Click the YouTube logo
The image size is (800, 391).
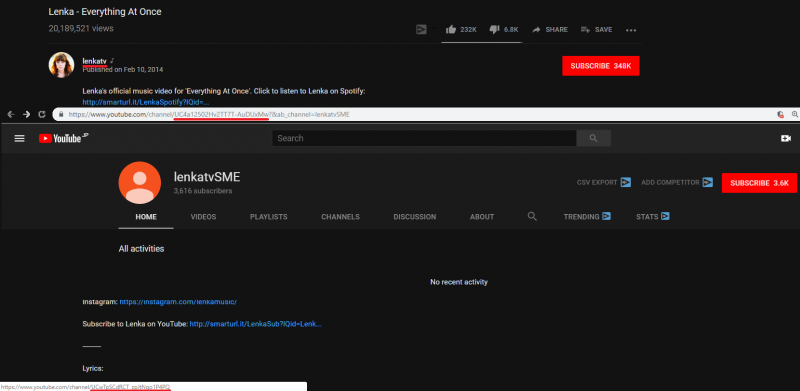[63, 138]
